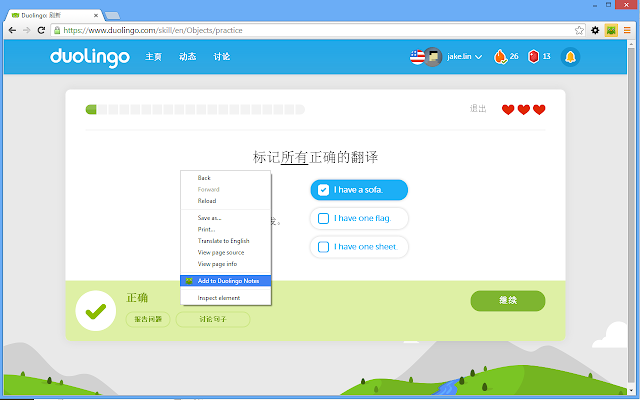
Task: Click the SSL padlock icon
Action: (x=57, y=30)
